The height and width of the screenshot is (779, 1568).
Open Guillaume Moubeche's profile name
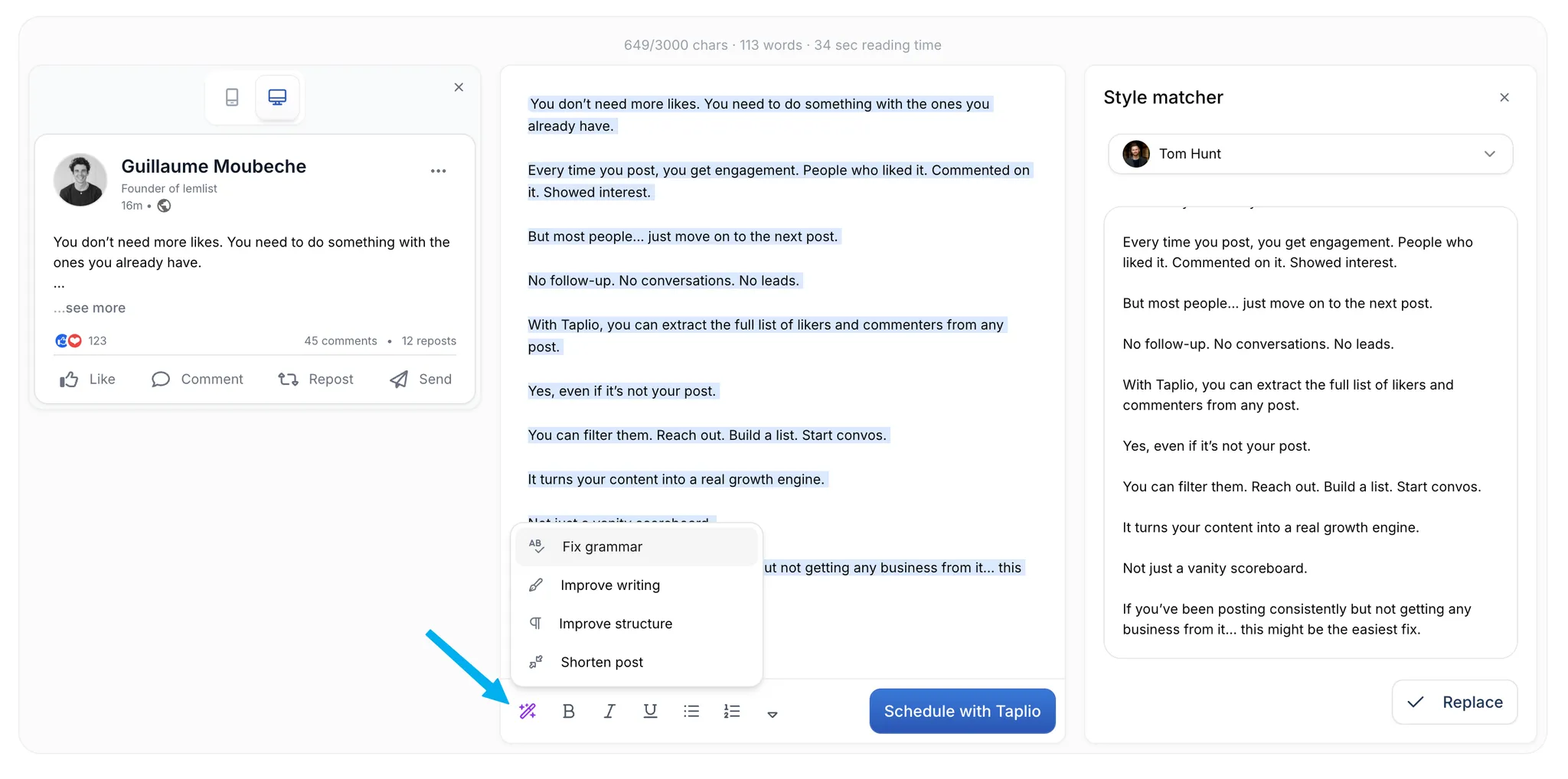coord(214,166)
